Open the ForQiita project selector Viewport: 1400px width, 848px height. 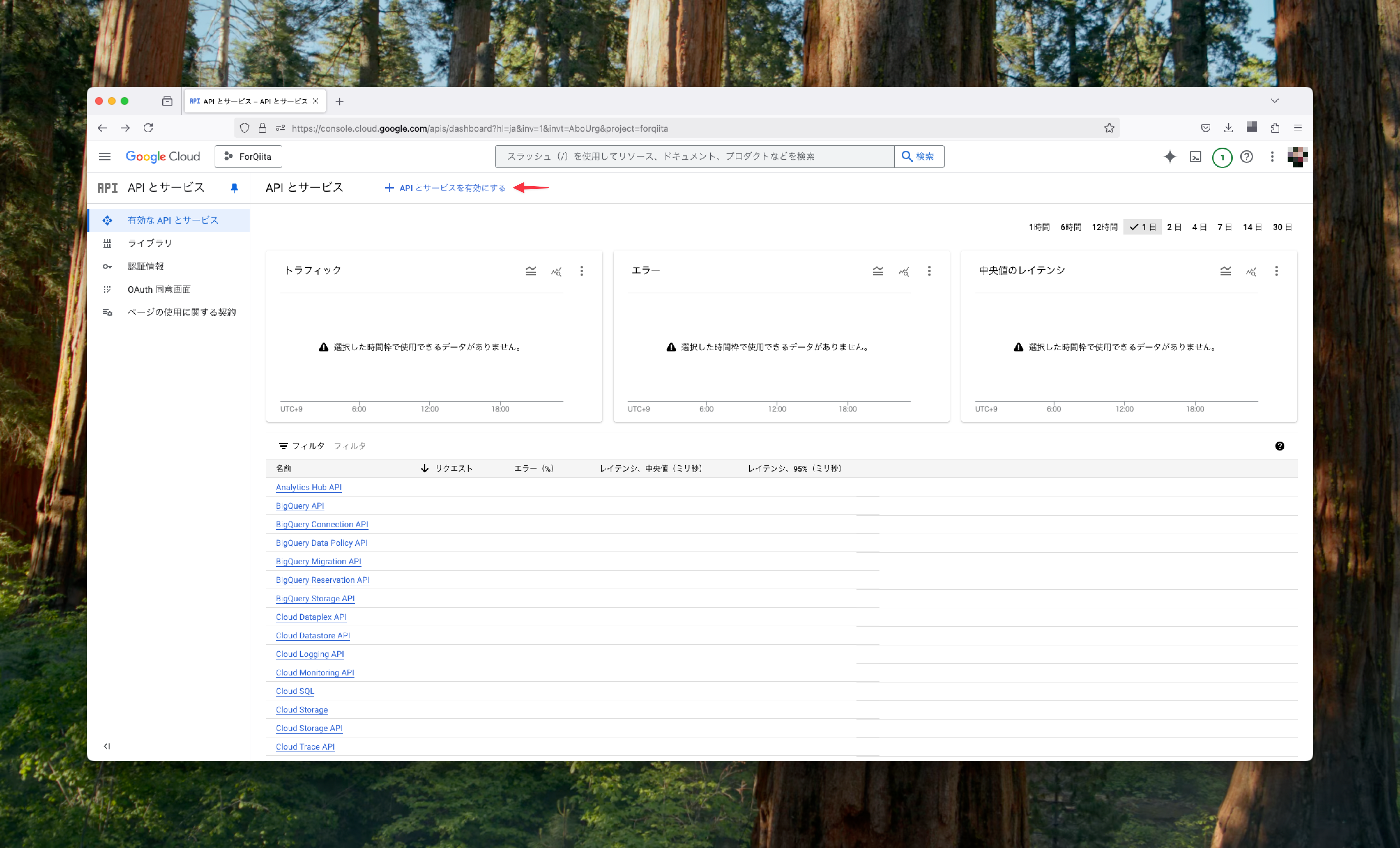click(x=248, y=156)
